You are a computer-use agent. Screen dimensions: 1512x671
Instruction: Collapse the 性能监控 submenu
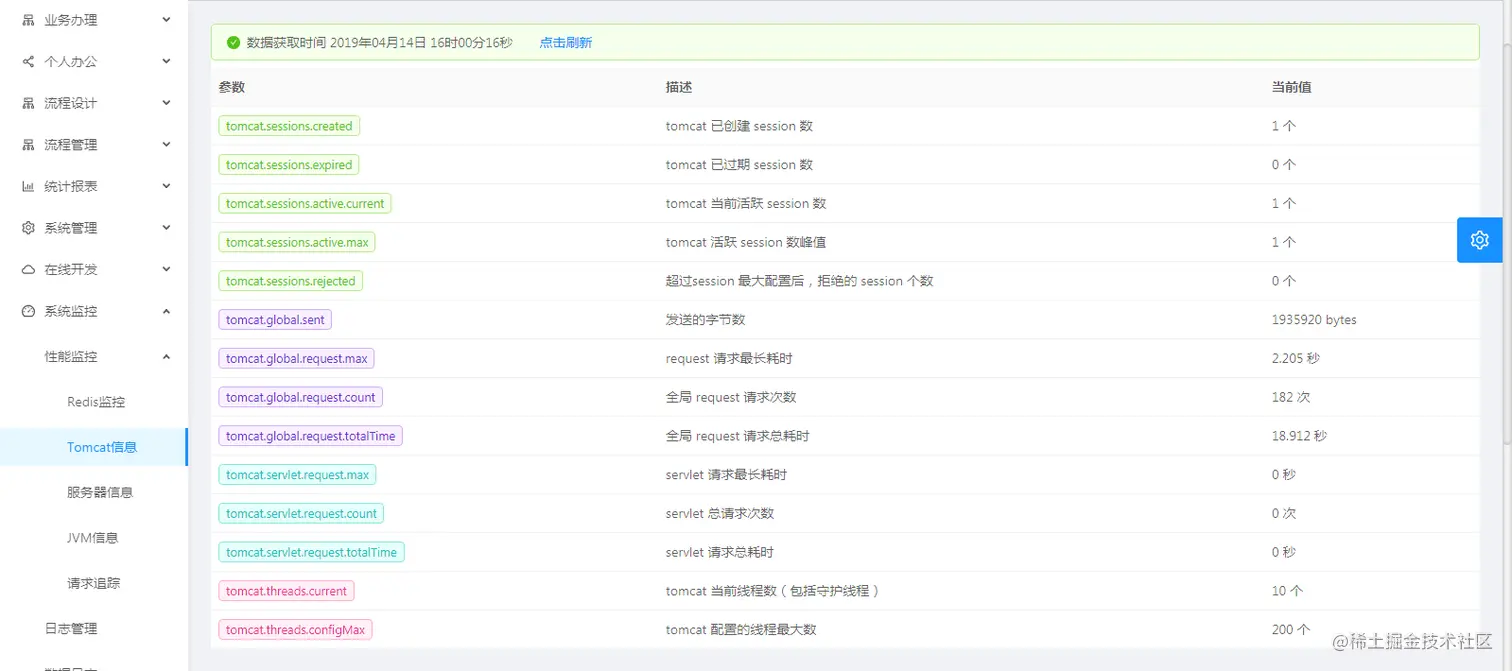[167, 356]
